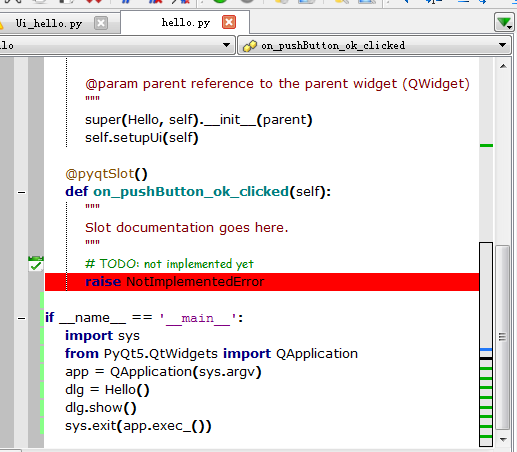The height and width of the screenshot is (452, 517).
Task: Click the 'dlg = Hello()' line
Action: coord(107,390)
